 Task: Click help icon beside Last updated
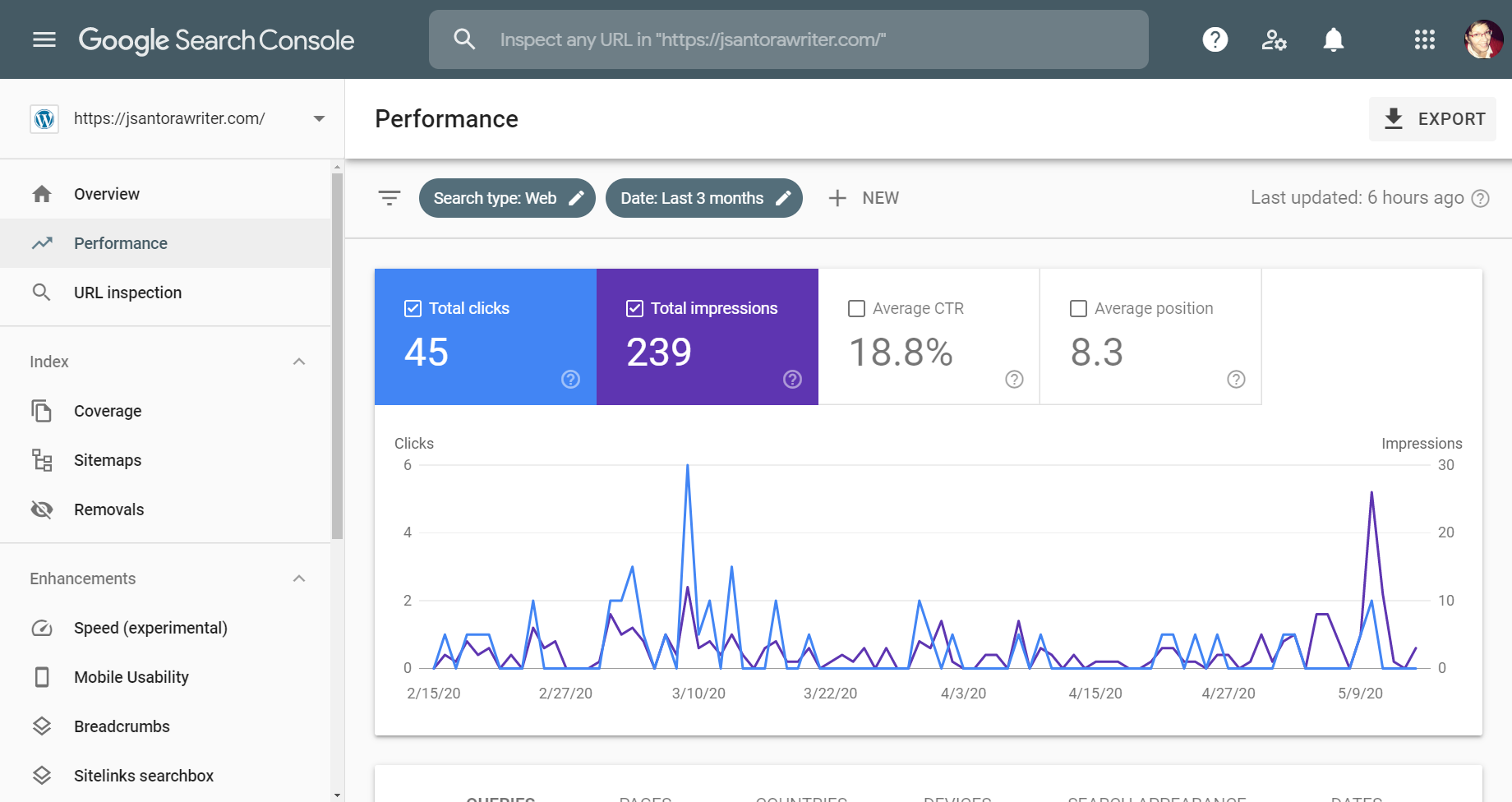[x=1480, y=198]
